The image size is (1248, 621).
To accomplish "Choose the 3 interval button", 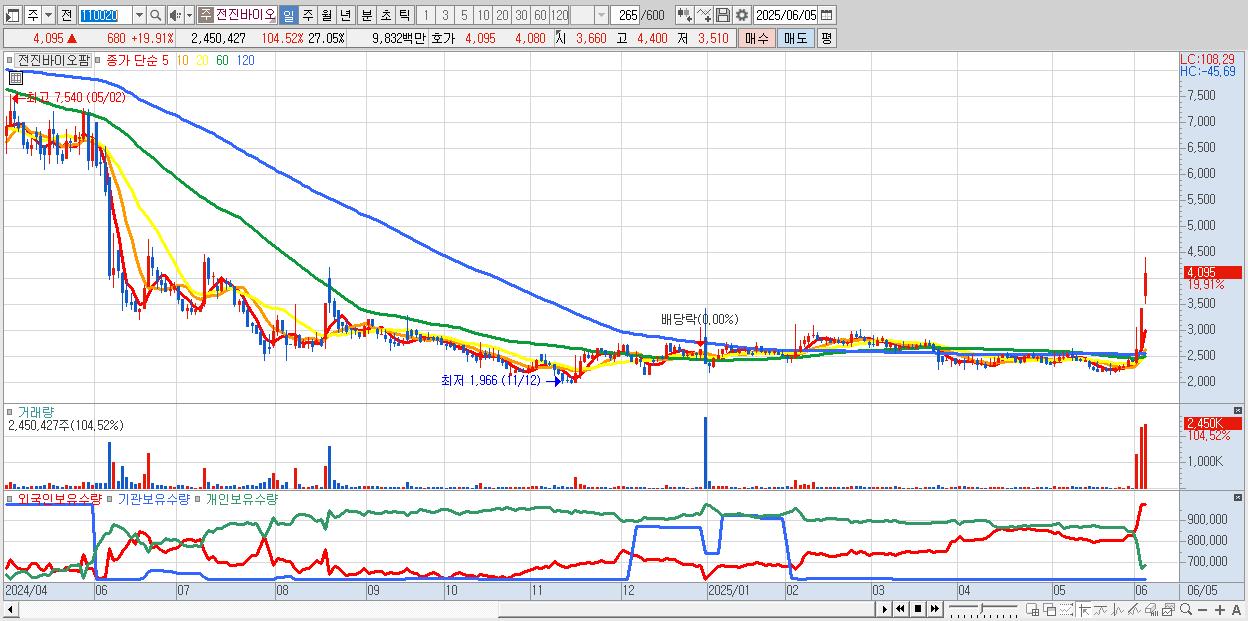I will pos(445,15).
